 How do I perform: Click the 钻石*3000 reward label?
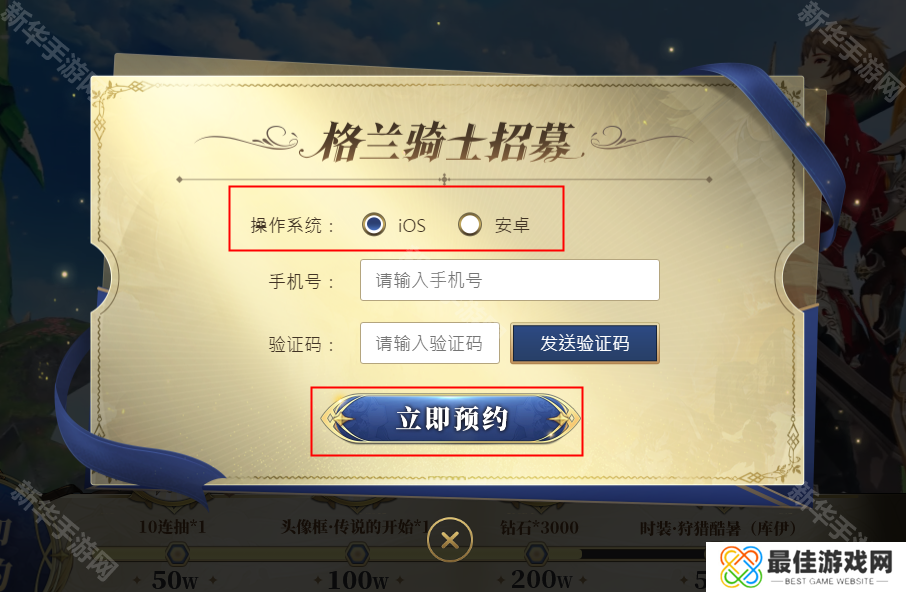pos(539,527)
